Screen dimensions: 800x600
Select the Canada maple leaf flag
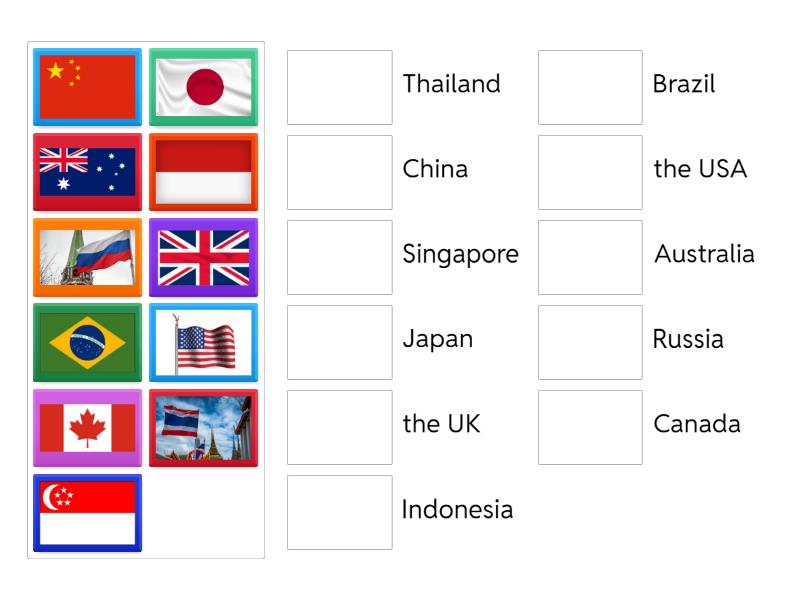87,427
